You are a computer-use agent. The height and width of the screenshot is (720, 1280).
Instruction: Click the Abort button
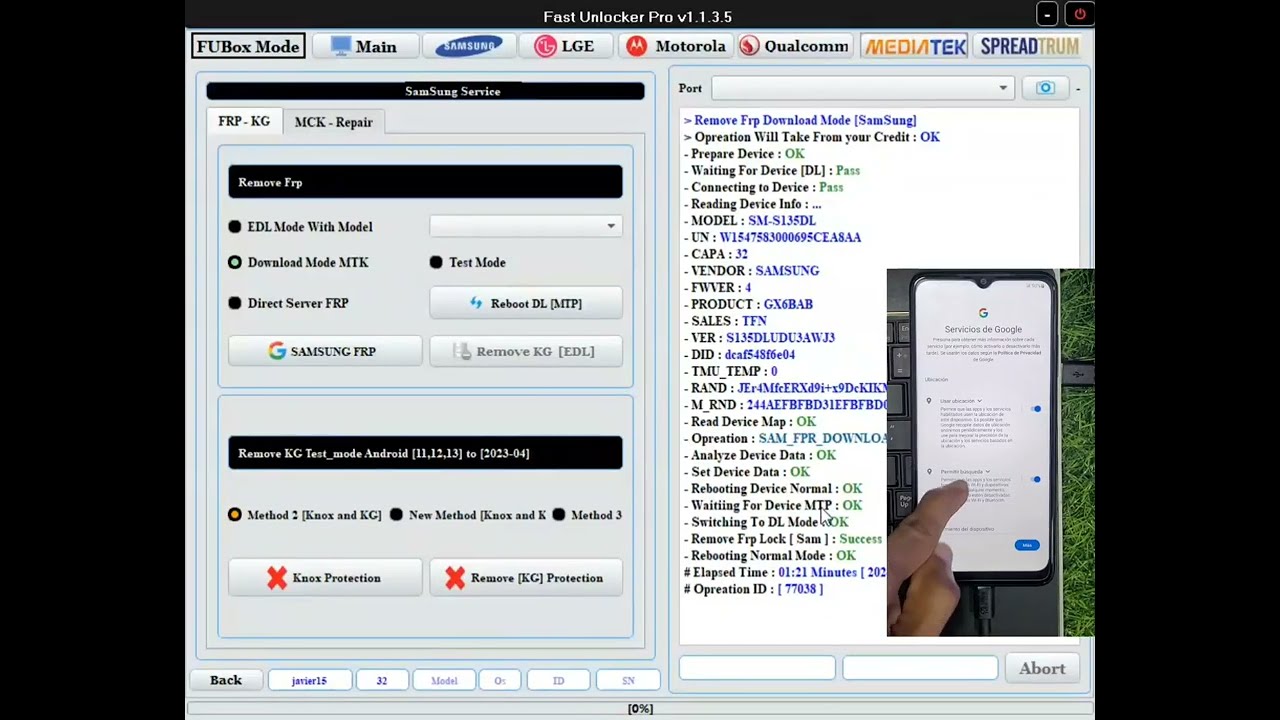tap(1042, 669)
